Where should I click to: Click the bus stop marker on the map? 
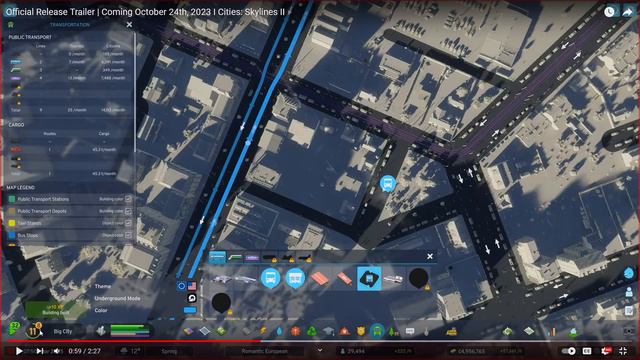coord(387,184)
